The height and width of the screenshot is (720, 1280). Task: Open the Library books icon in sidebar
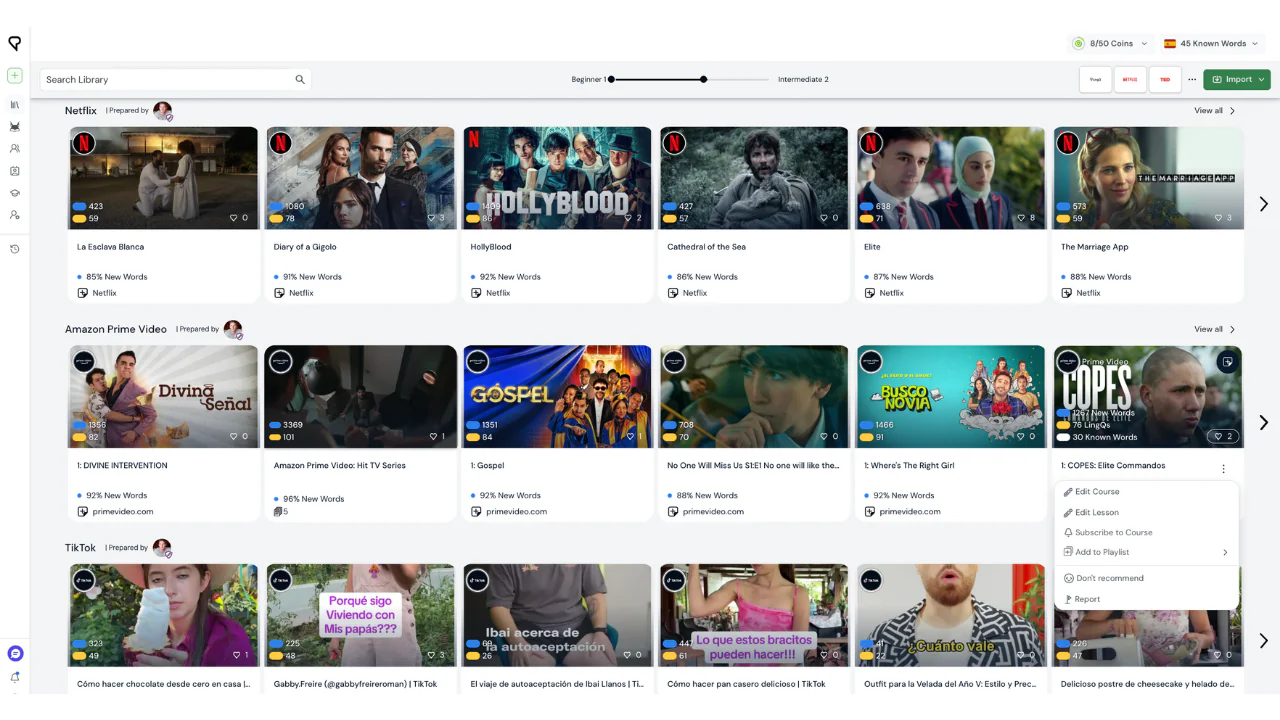coord(14,104)
